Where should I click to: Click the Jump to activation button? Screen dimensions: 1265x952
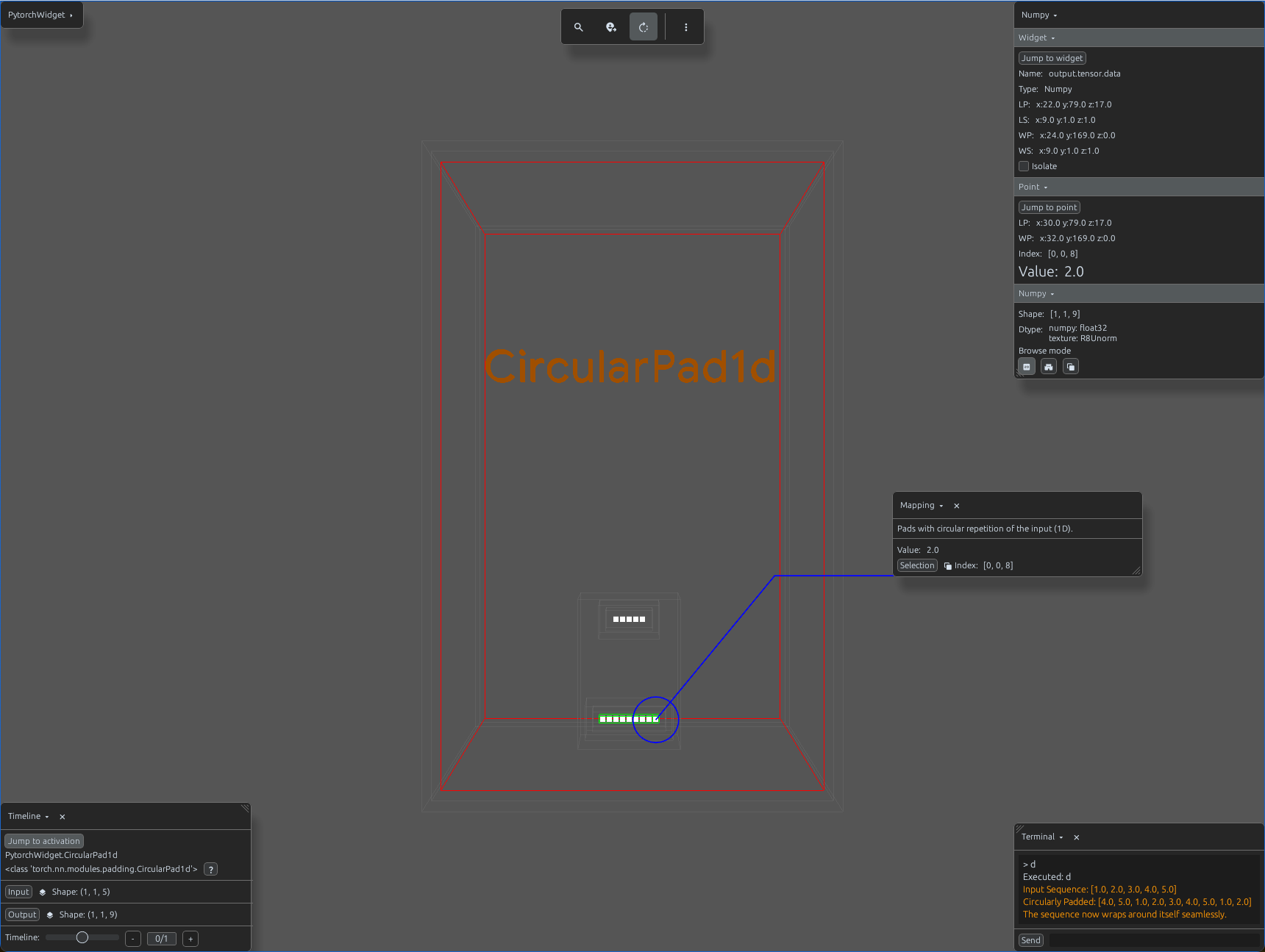44,841
